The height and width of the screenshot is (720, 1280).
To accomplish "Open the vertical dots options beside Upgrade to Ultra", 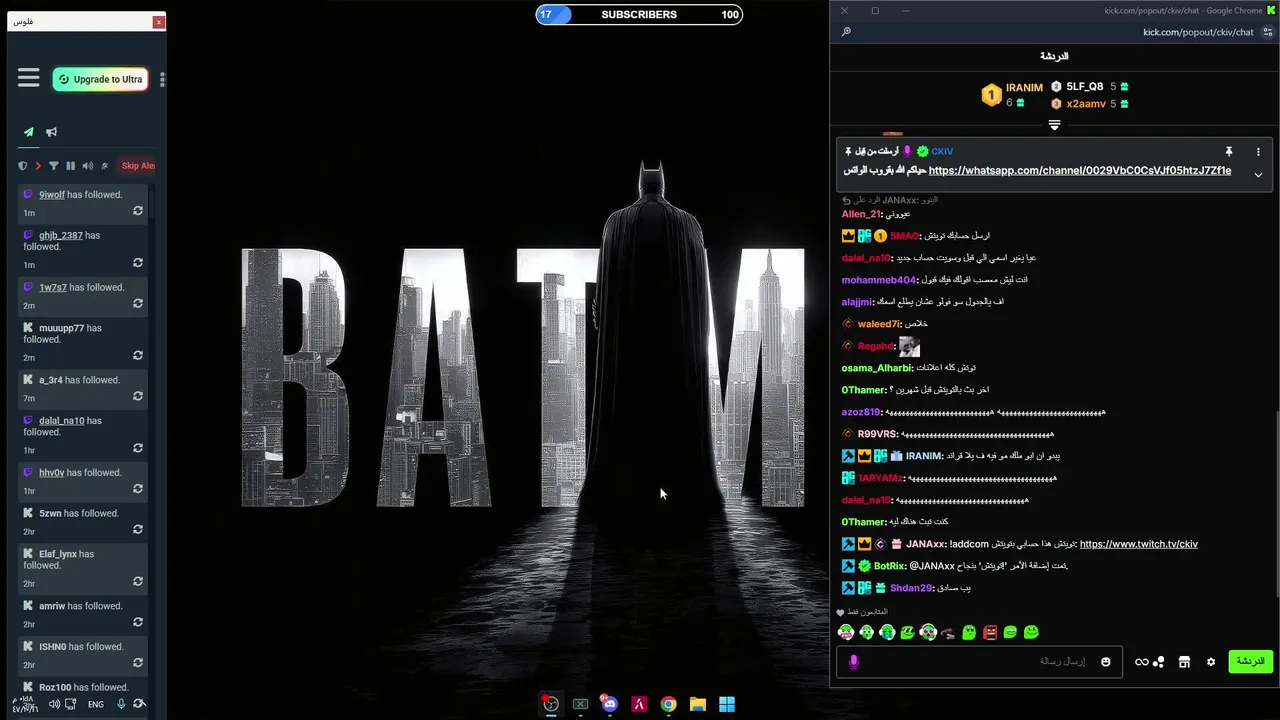I will pyautogui.click(x=162, y=79).
